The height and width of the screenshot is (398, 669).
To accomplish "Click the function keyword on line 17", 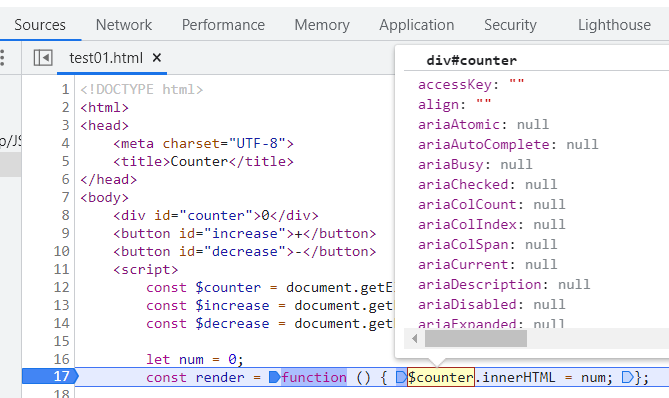I will [x=314, y=377].
